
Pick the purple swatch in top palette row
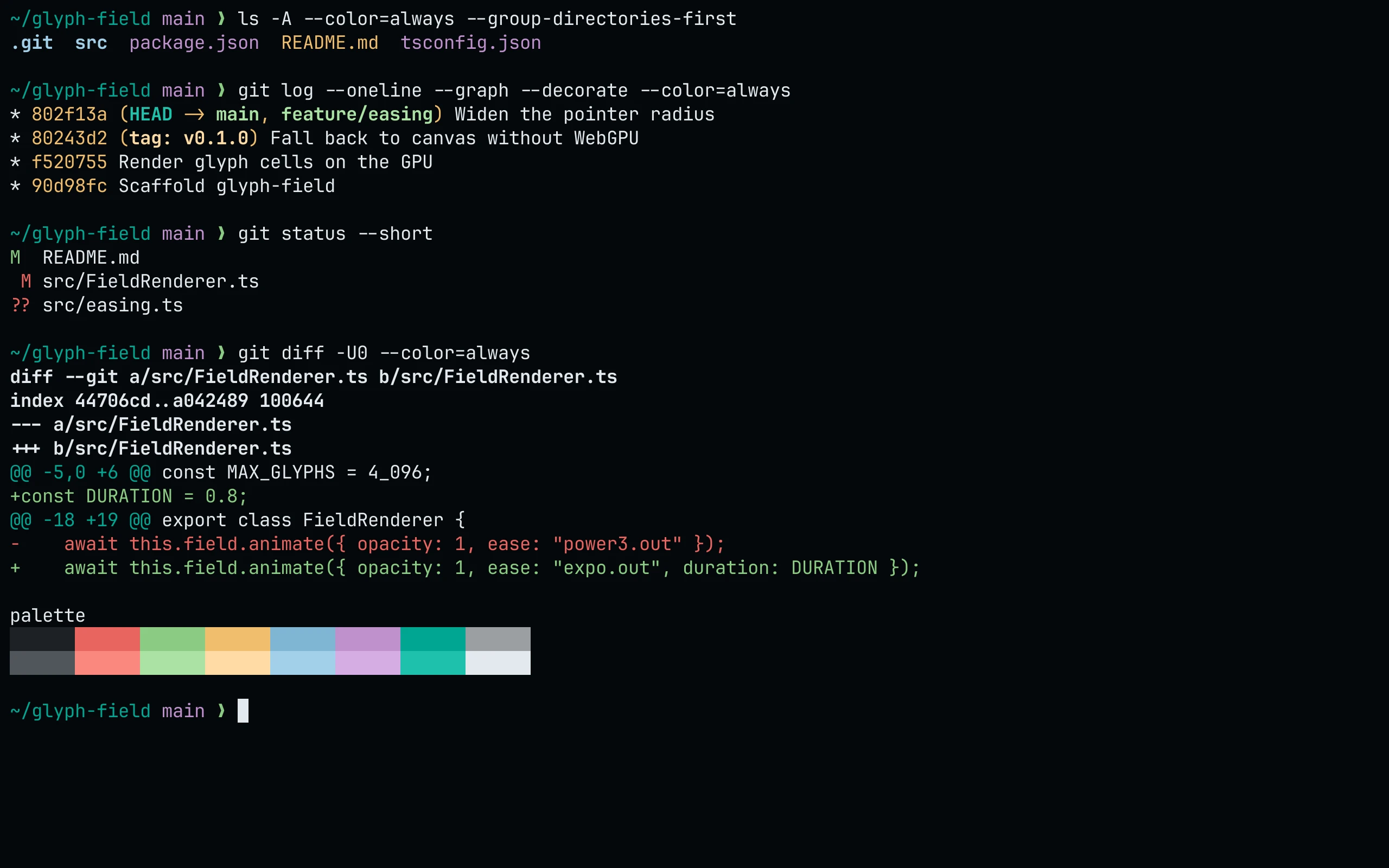click(368, 639)
